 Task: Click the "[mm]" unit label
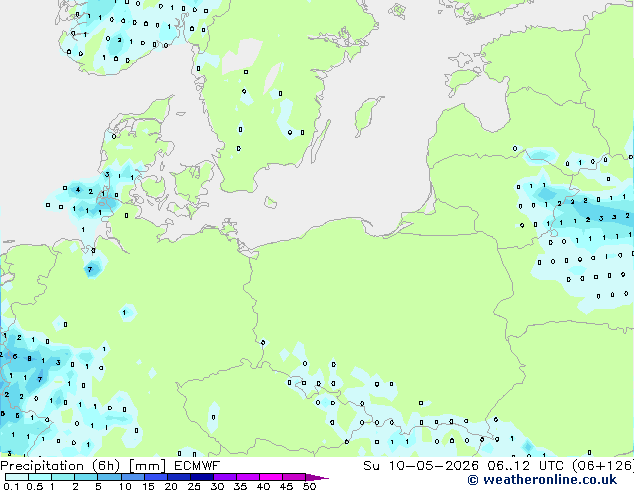(x=147, y=466)
